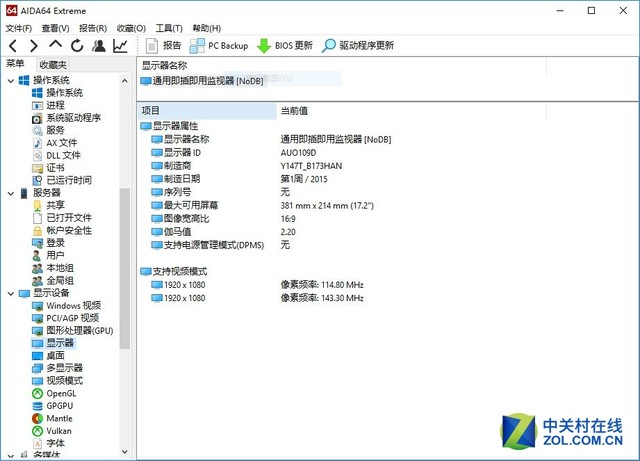Select the 视频模式 item
The height and width of the screenshot is (461, 640).
pyautogui.click(x=58, y=381)
